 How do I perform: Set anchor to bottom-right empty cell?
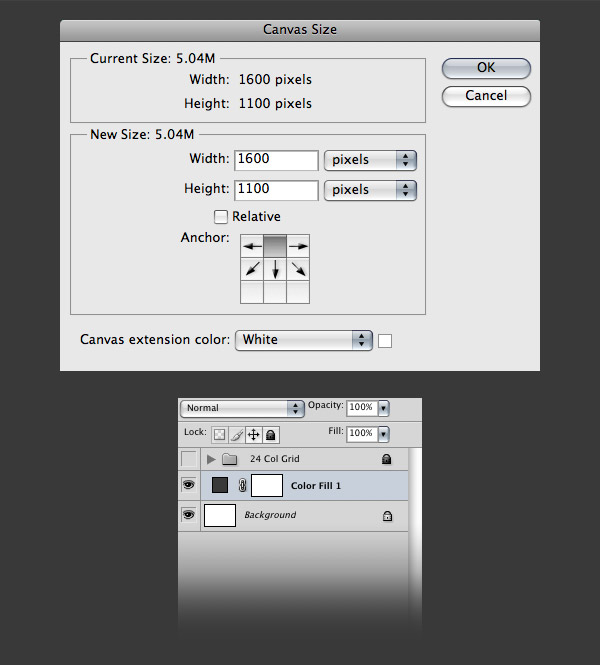point(298,292)
